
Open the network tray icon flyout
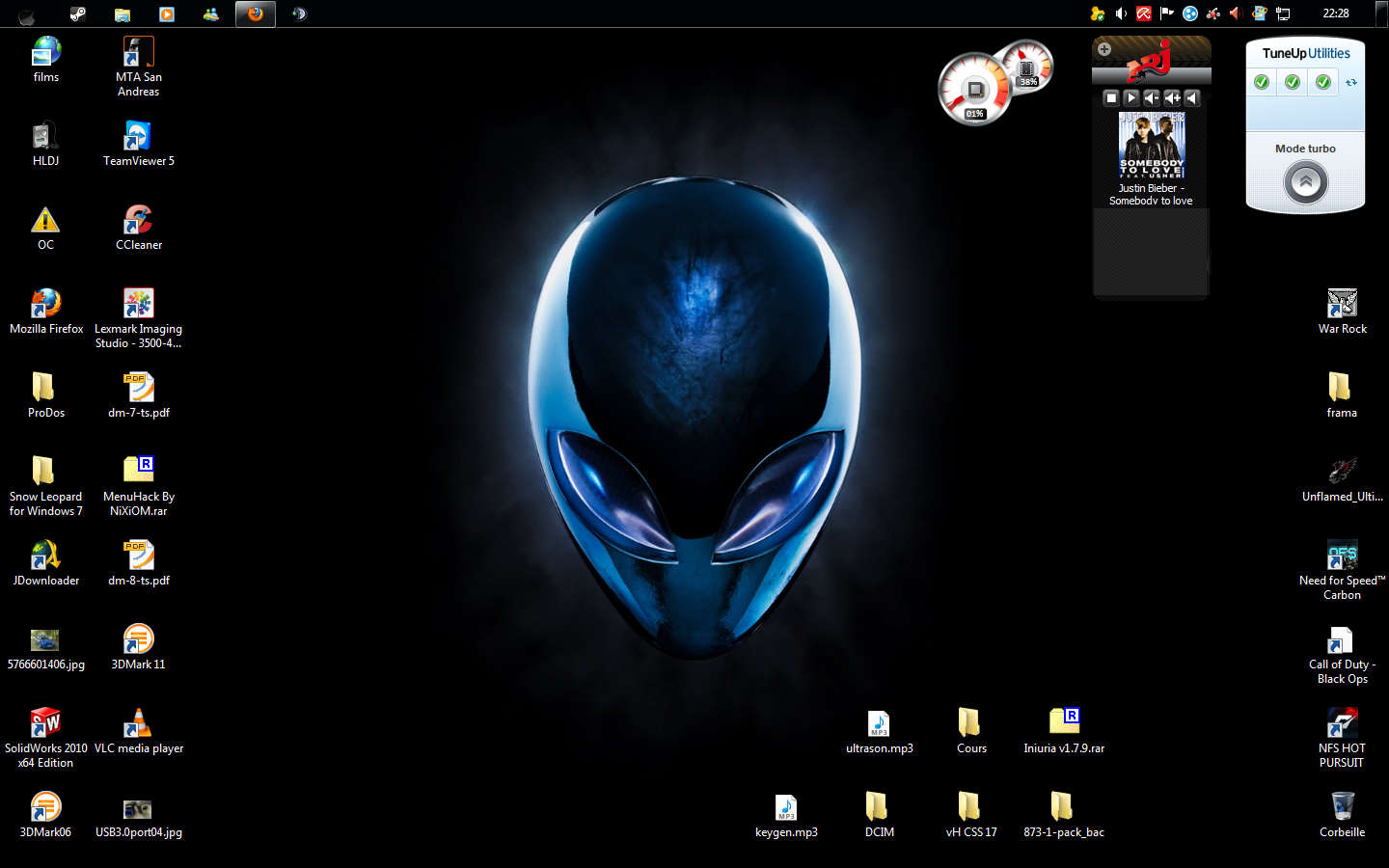(x=1283, y=14)
